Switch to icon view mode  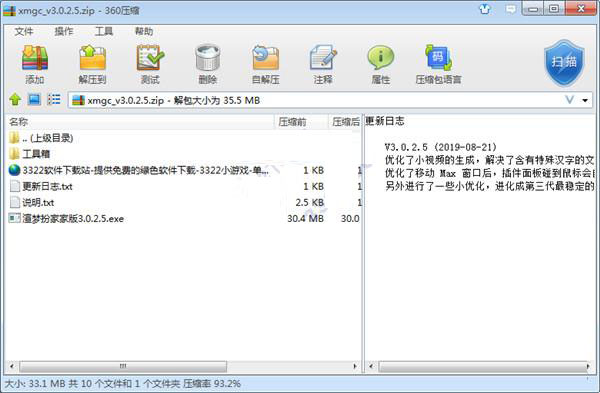[34, 100]
